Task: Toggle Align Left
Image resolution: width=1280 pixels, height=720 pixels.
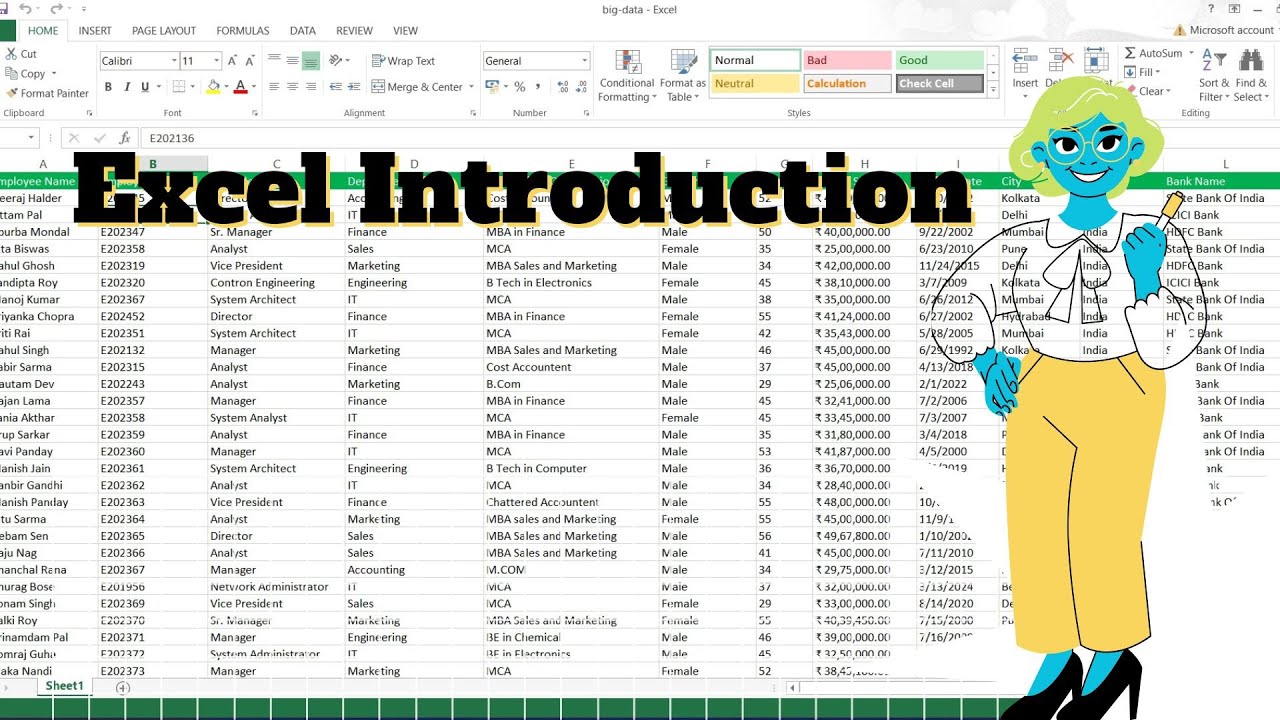Action: coord(273,87)
